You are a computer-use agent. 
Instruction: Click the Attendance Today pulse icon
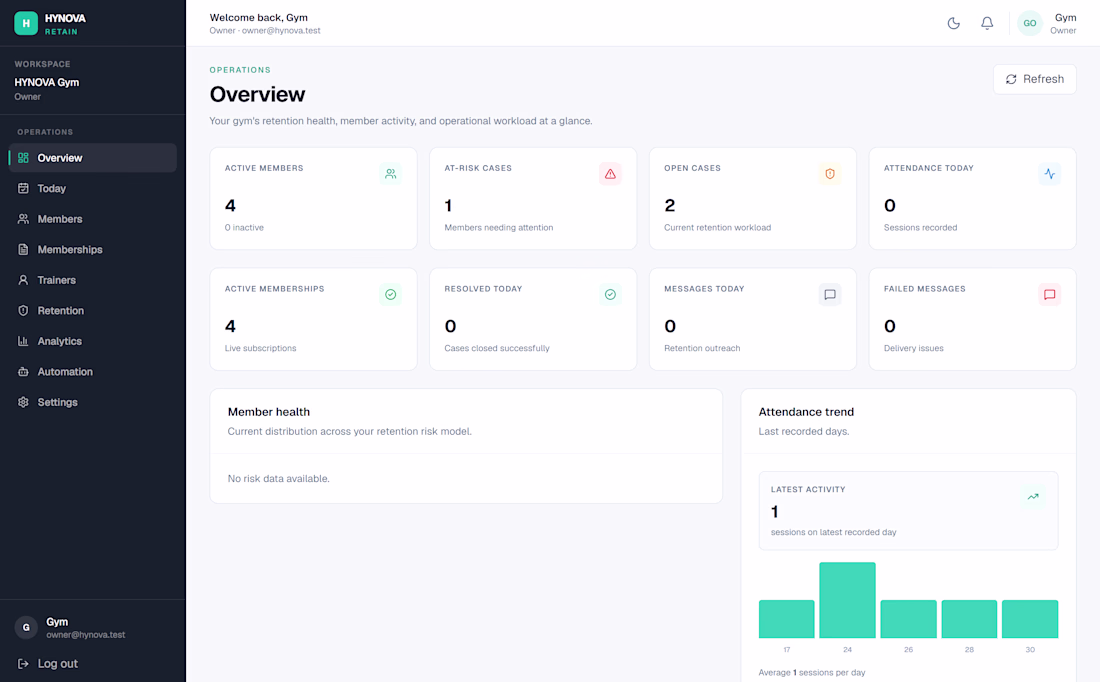pyautogui.click(x=1049, y=174)
